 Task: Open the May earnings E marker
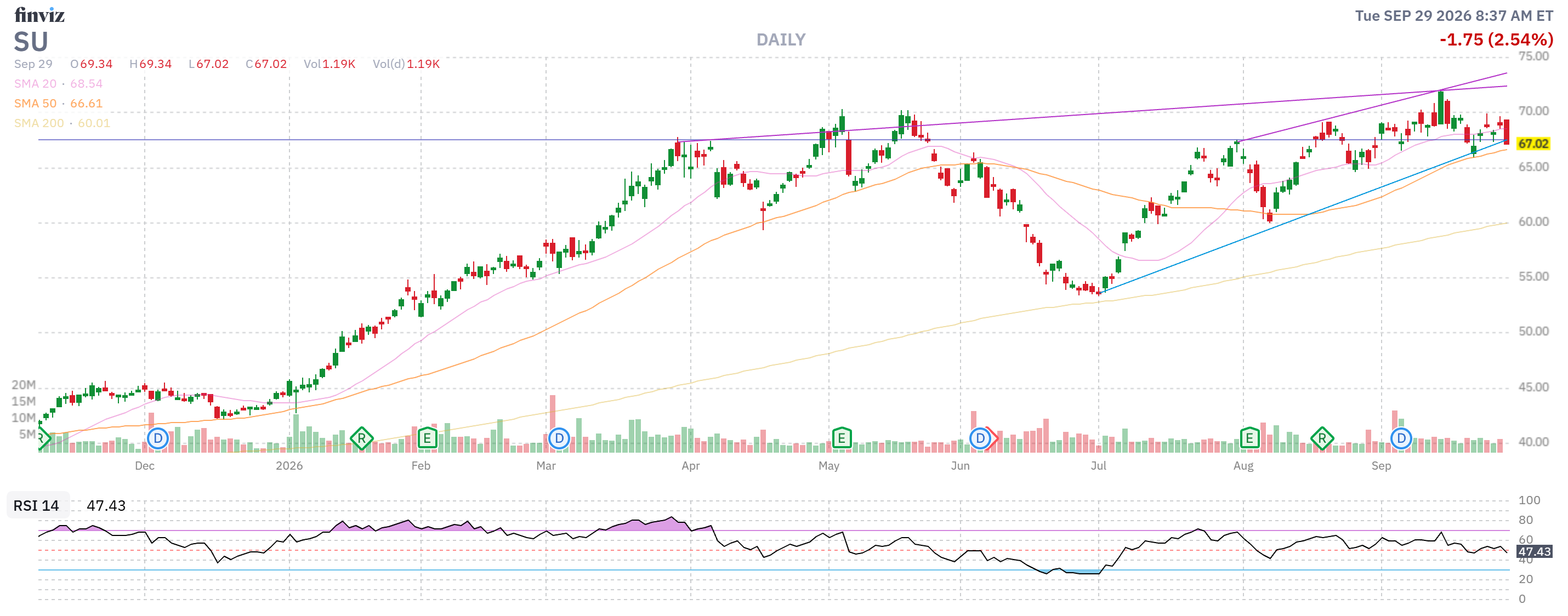pyautogui.click(x=841, y=438)
